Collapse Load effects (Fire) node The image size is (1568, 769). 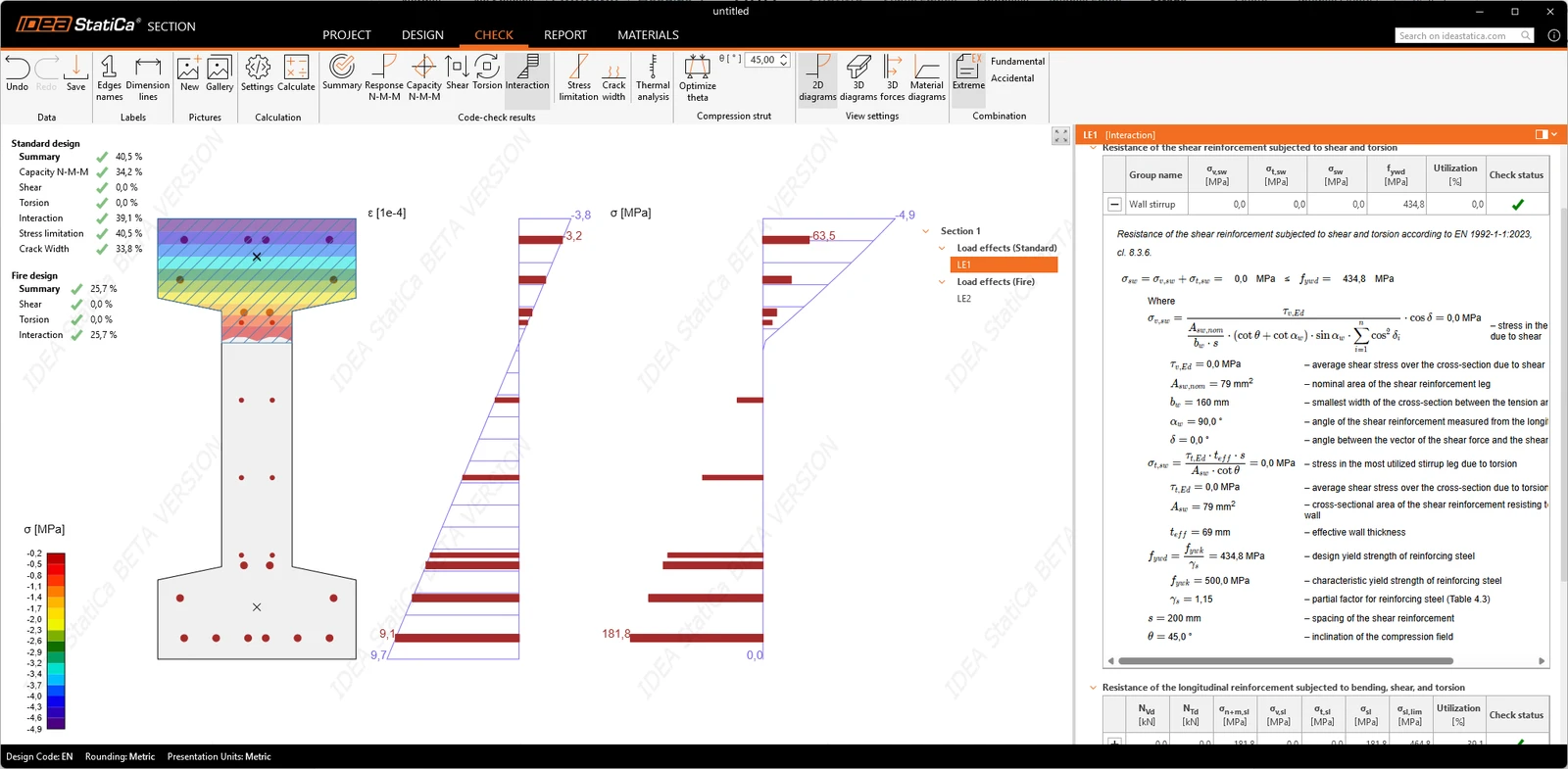pyautogui.click(x=942, y=281)
